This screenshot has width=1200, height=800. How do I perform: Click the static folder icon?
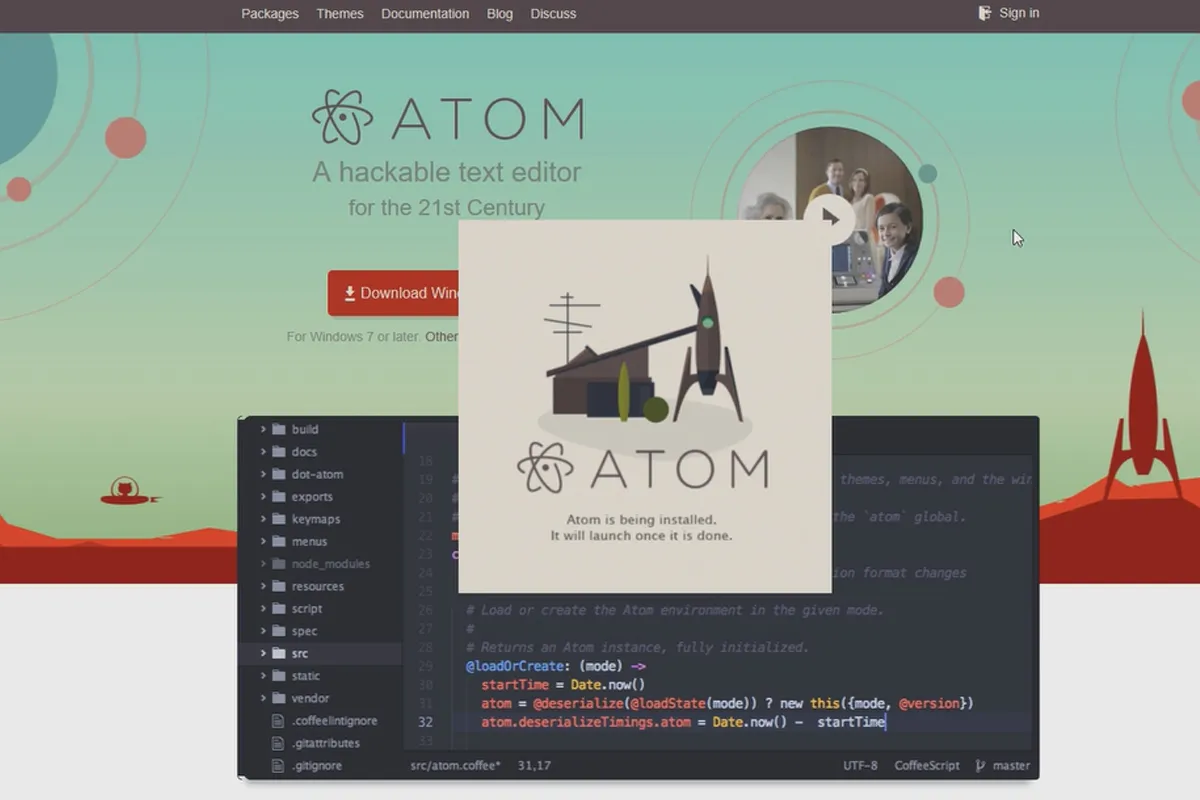point(278,676)
